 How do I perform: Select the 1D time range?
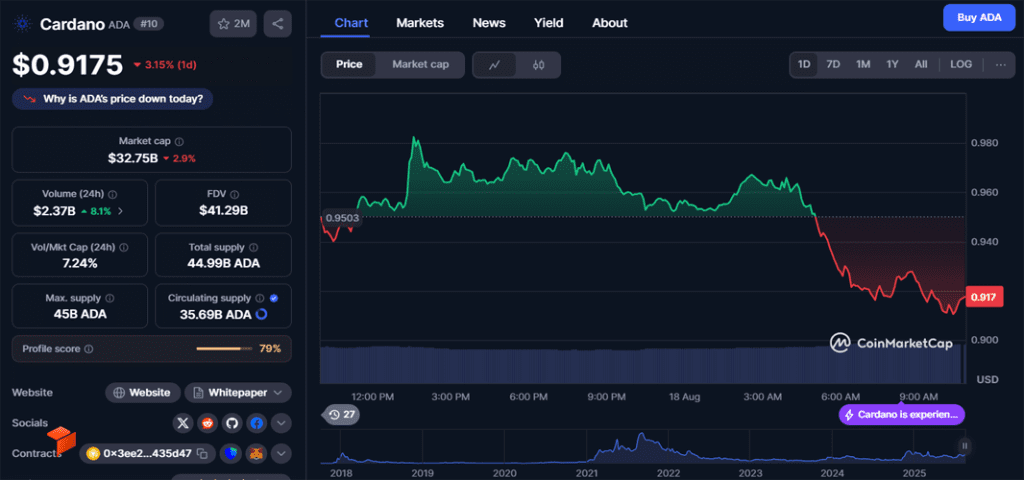804,65
